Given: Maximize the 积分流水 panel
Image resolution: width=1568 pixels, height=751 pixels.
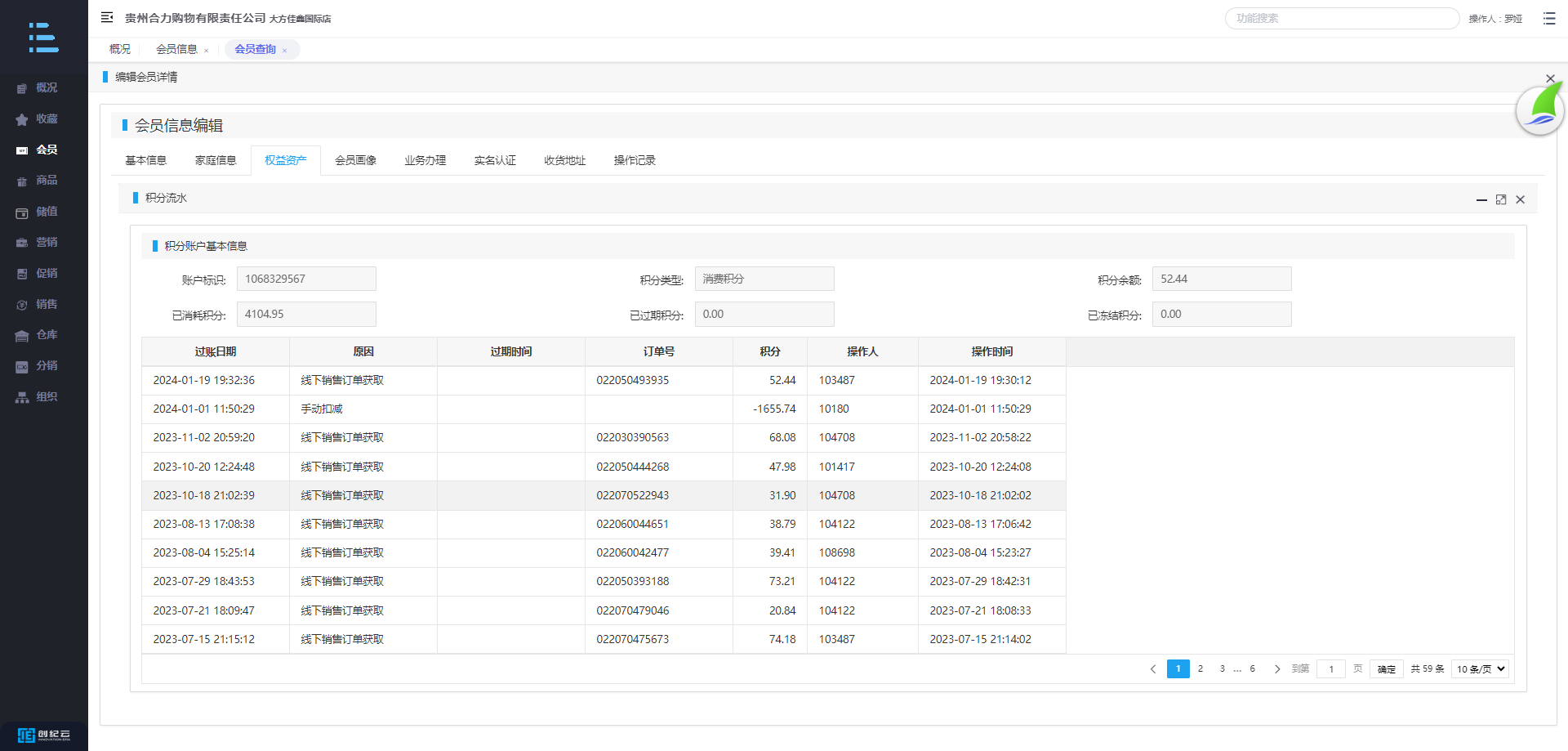Looking at the screenshot, I should click(1501, 199).
